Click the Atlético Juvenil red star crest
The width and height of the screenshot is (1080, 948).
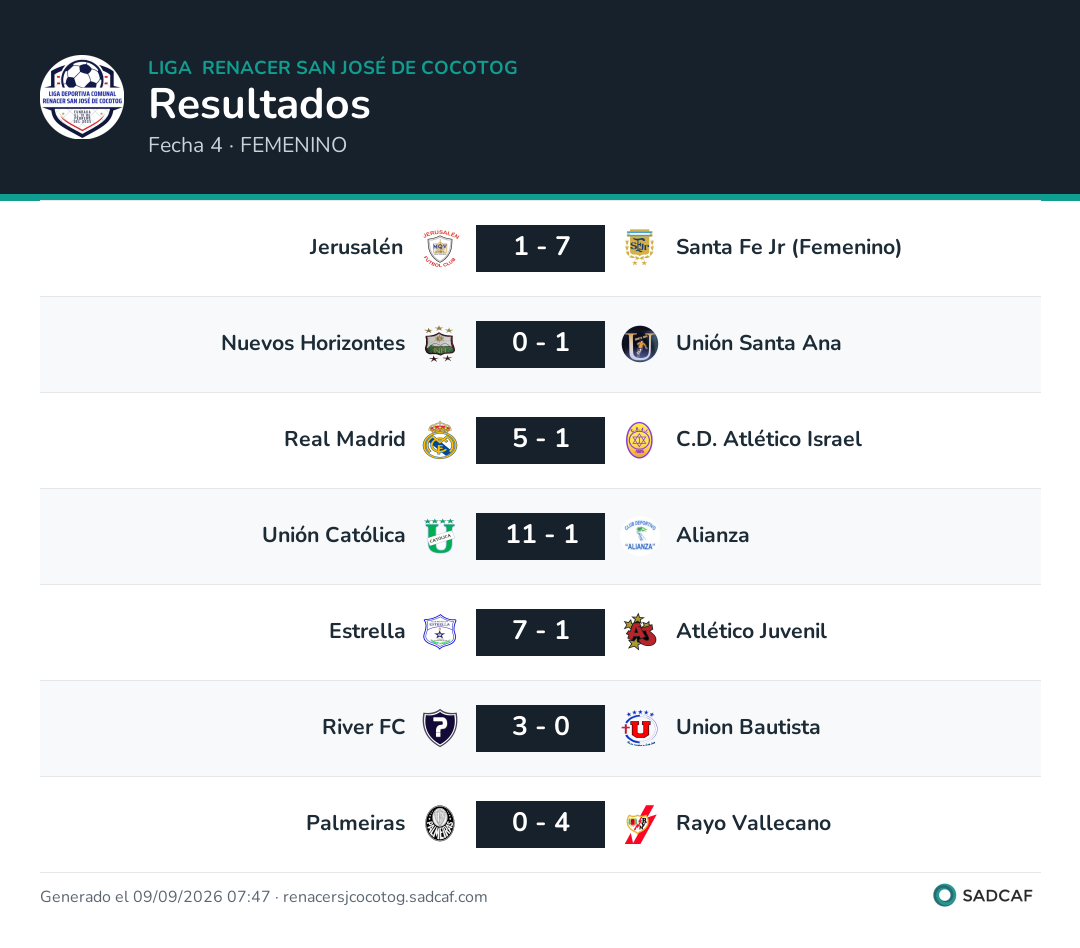(x=640, y=632)
